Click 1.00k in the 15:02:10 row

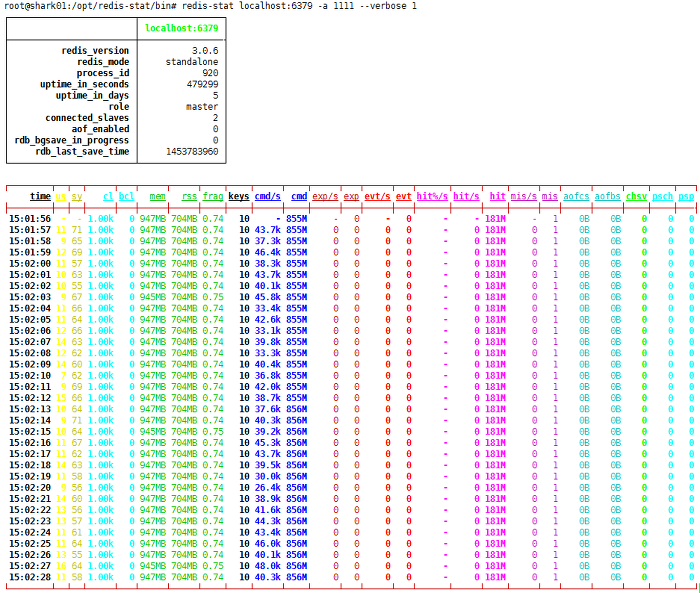click(x=100, y=376)
